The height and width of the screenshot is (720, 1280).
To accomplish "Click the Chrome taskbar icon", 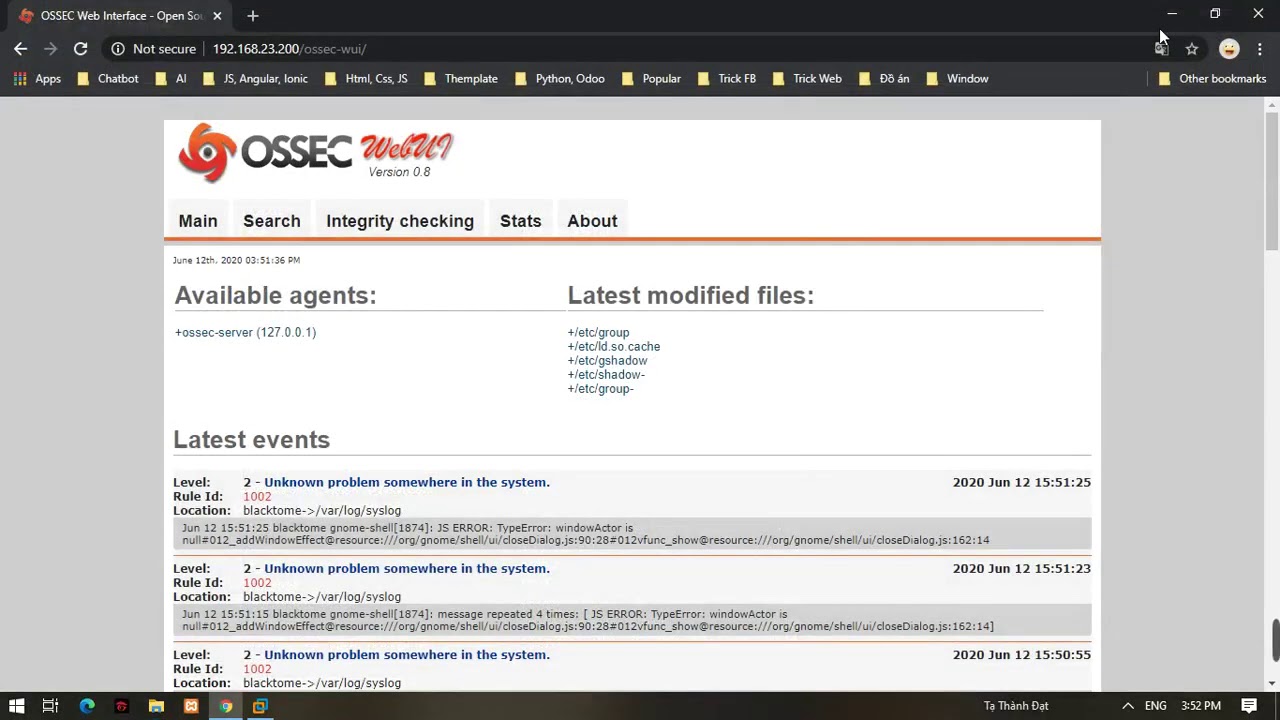I will [x=226, y=706].
